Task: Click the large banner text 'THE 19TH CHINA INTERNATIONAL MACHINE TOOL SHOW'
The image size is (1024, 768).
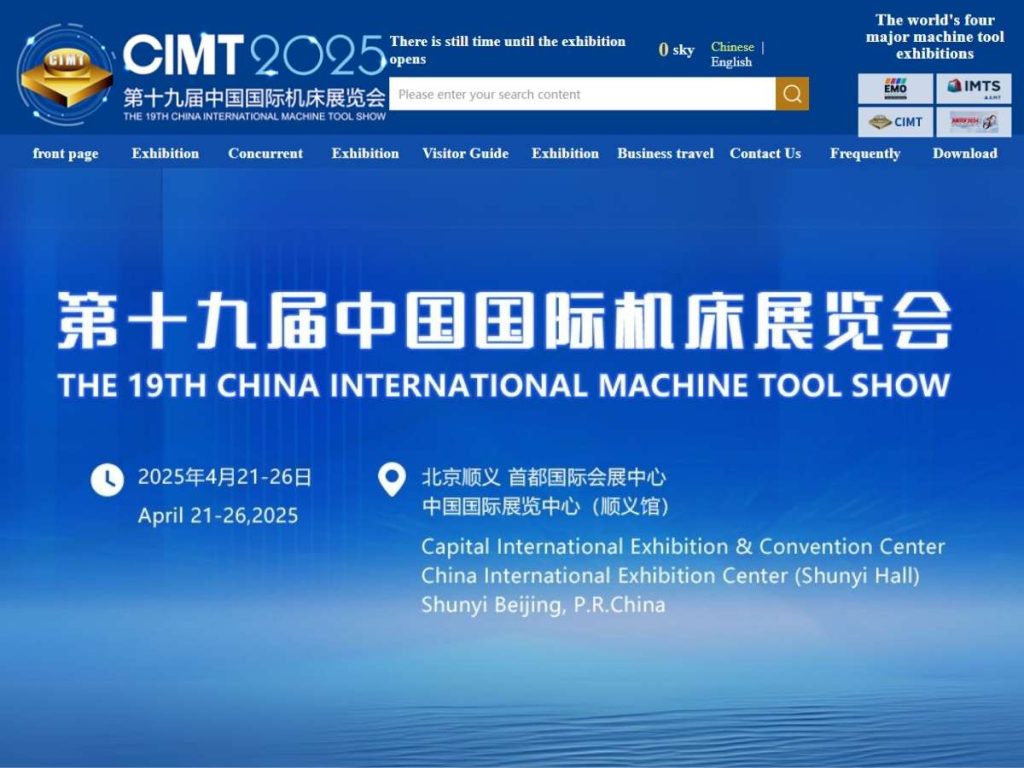Action: click(504, 385)
